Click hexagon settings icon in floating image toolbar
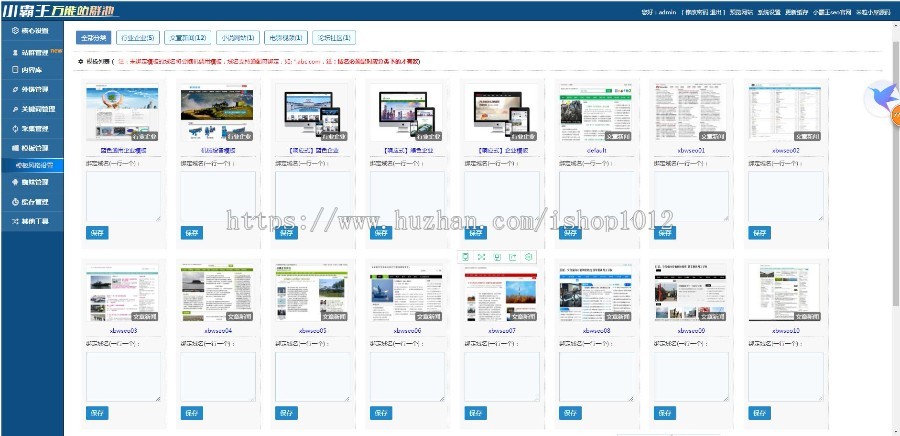The image size is (900, 436). click(x=529, y=257)
